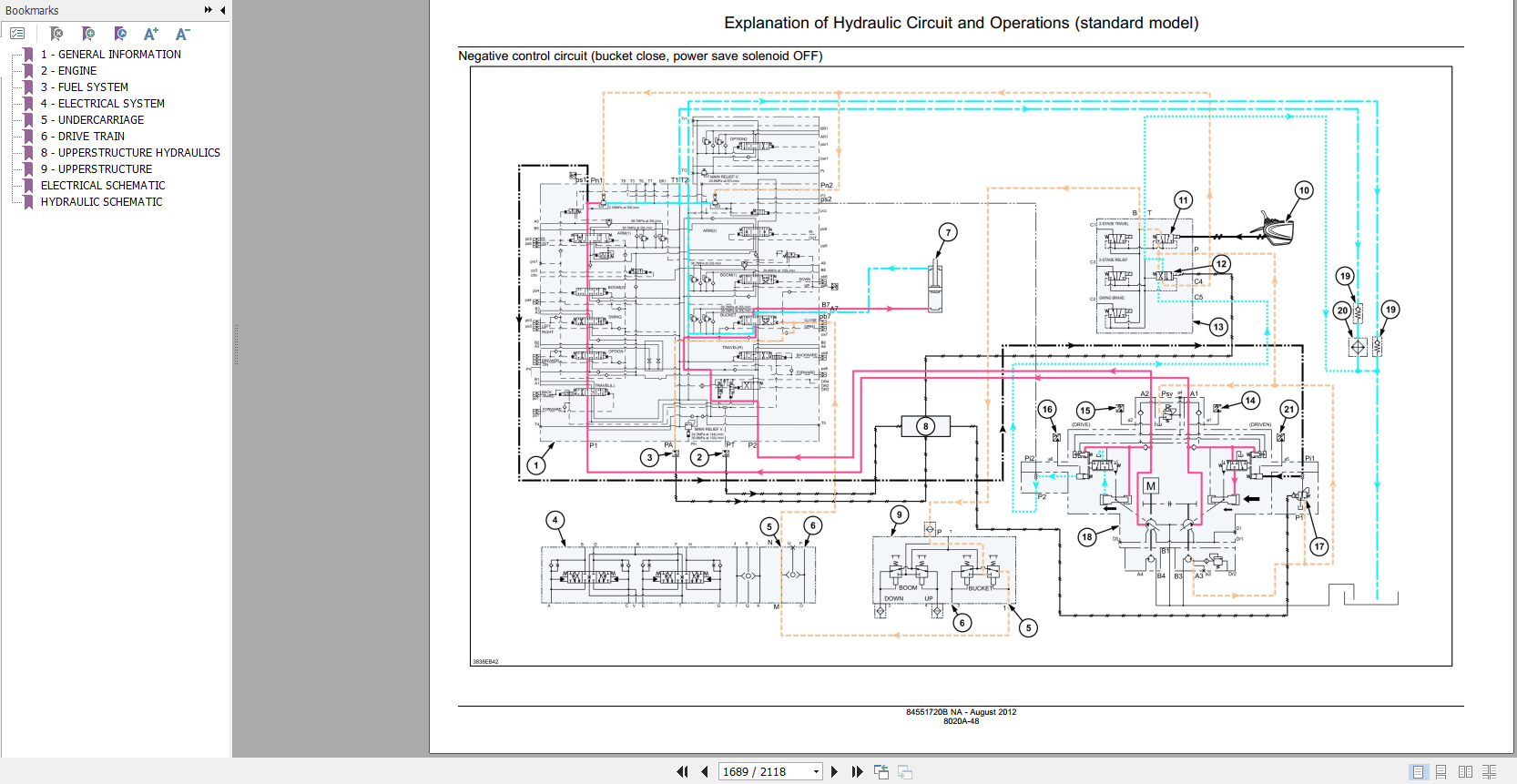1517x784 pixels.
Task: Enable continuous scrolling page layout
Action: [x=1441, y=771]
